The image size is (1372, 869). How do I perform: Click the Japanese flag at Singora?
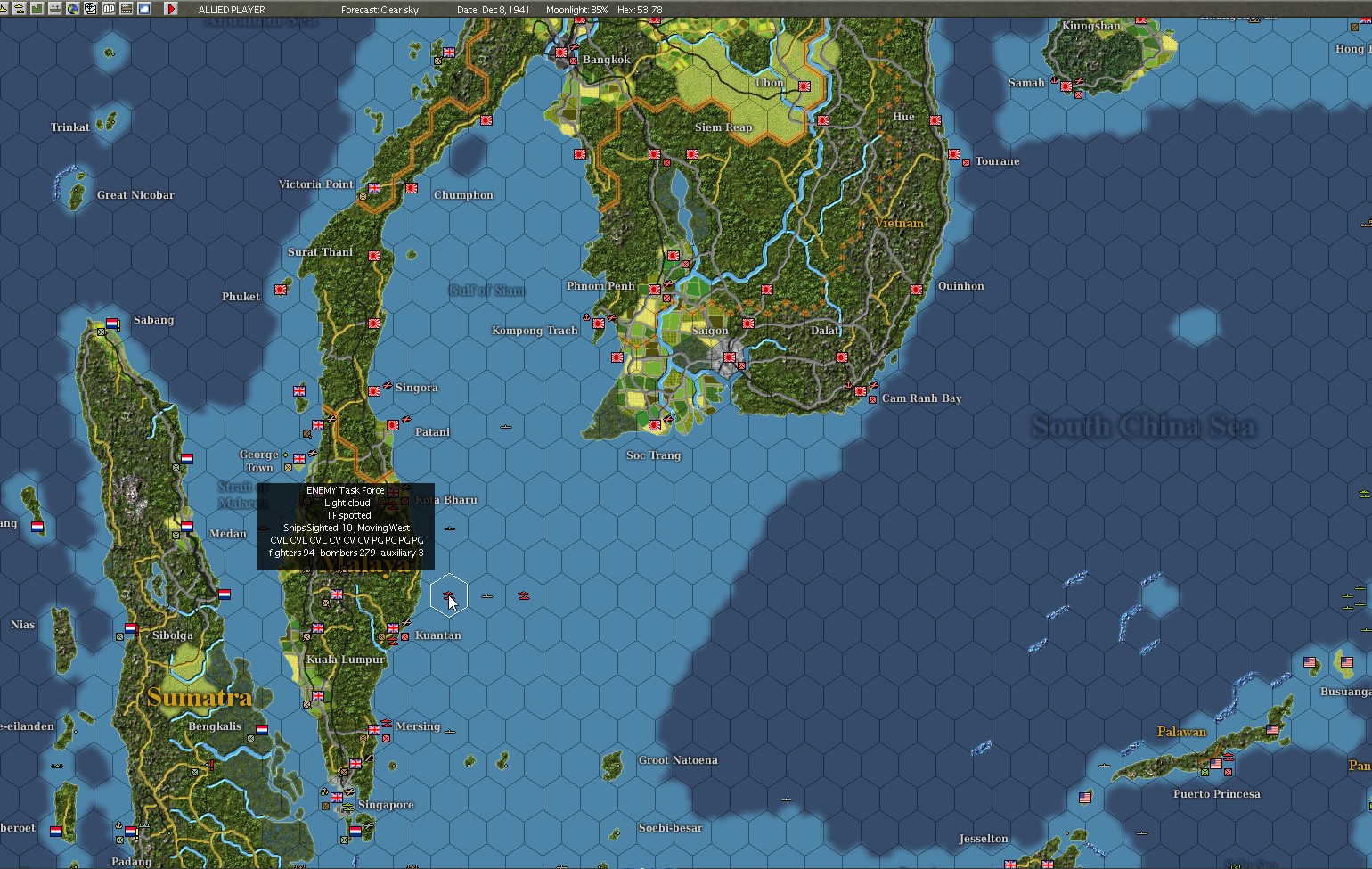pyautogui.click(x=375, y=390)
